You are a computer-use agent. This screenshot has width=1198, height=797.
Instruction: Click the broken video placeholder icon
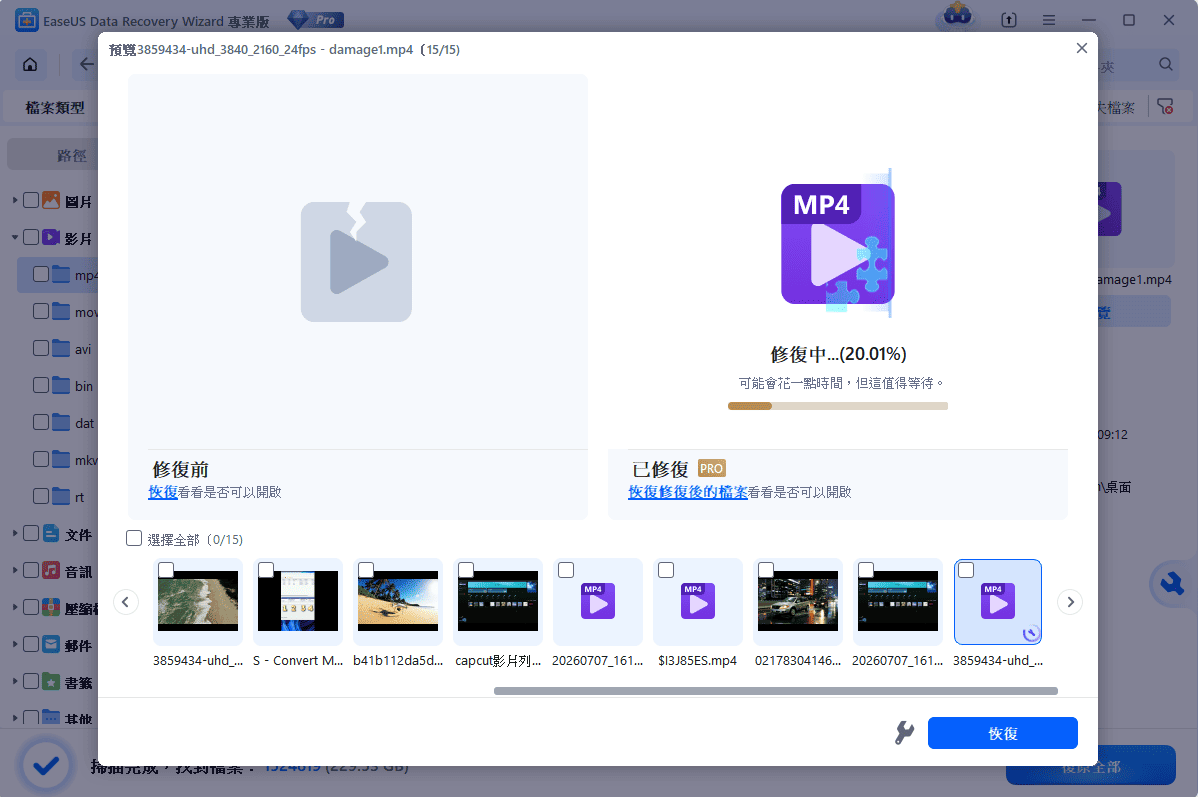[356, 261]
